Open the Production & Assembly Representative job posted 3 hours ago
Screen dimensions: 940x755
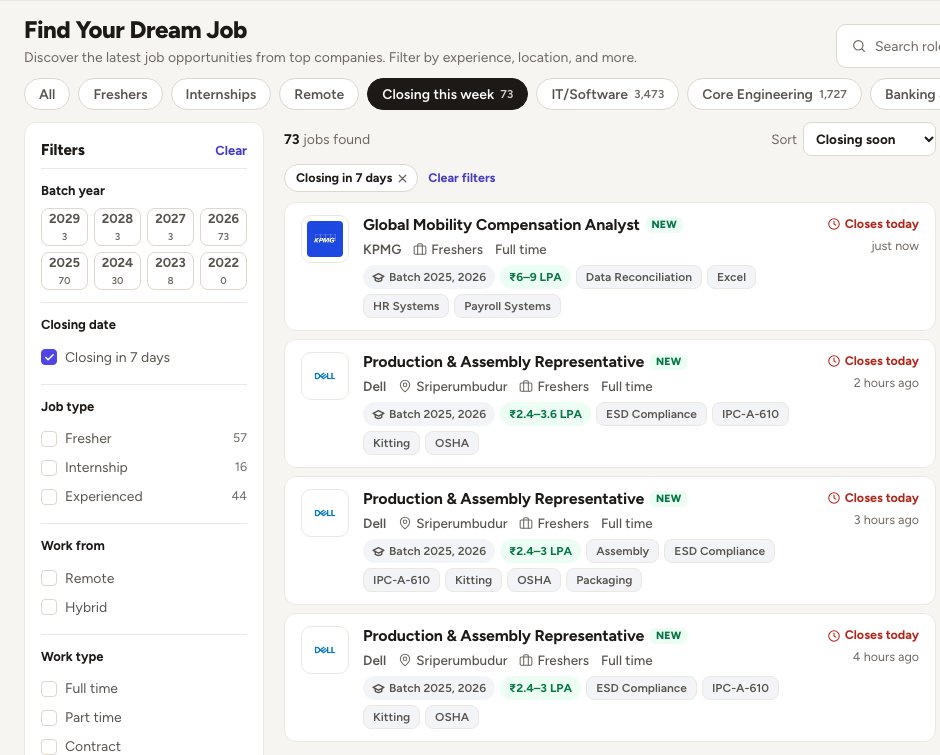tap(504, 499)
